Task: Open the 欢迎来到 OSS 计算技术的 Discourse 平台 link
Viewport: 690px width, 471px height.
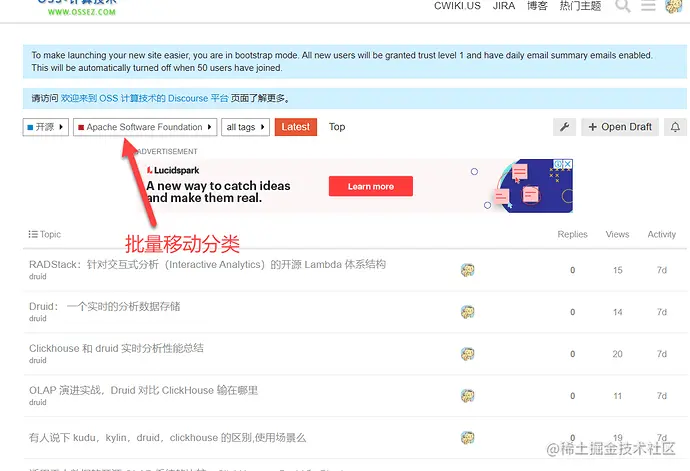Action: (144, 98)
